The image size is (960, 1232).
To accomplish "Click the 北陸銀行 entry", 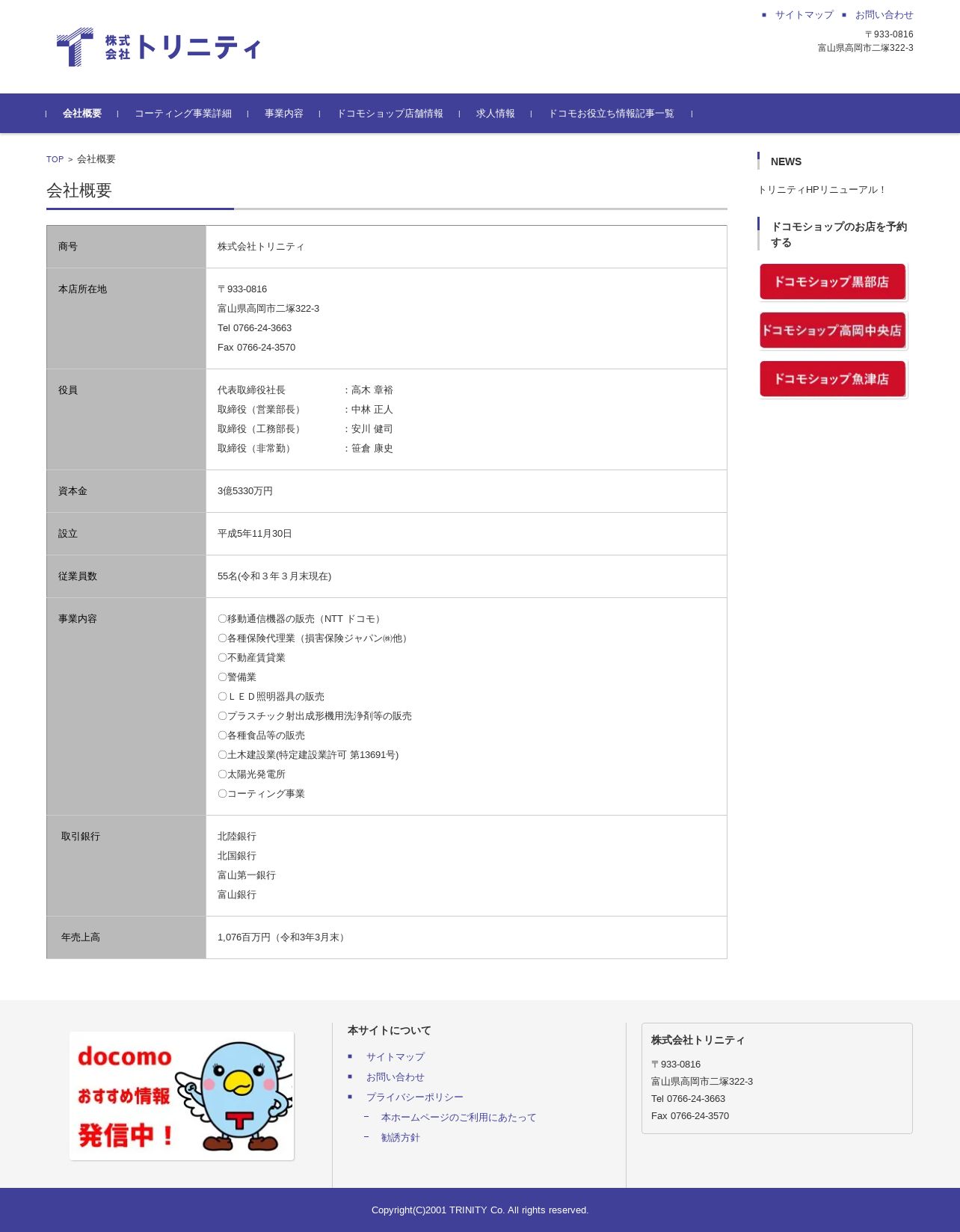I will point(237,837).
